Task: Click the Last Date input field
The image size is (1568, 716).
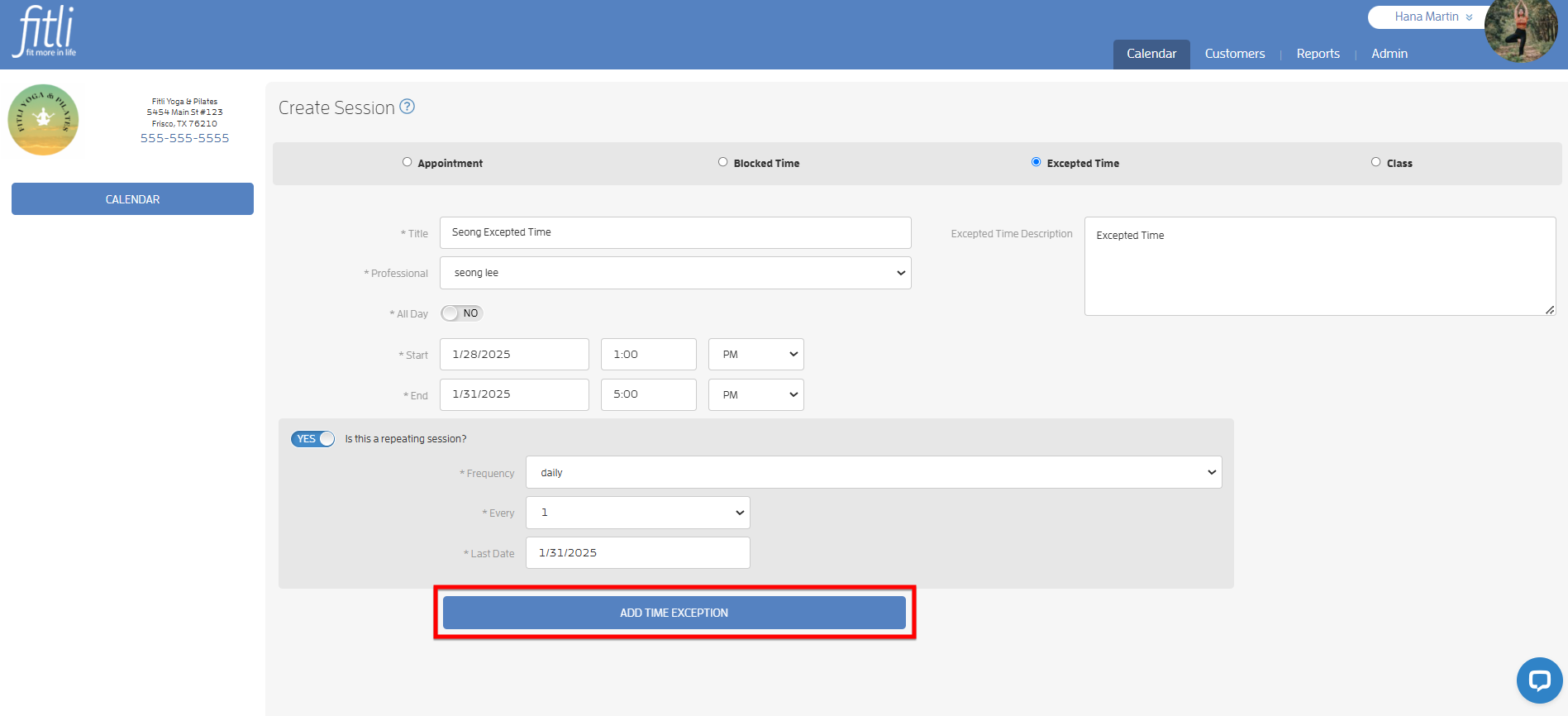Action: tap(638, 552)
